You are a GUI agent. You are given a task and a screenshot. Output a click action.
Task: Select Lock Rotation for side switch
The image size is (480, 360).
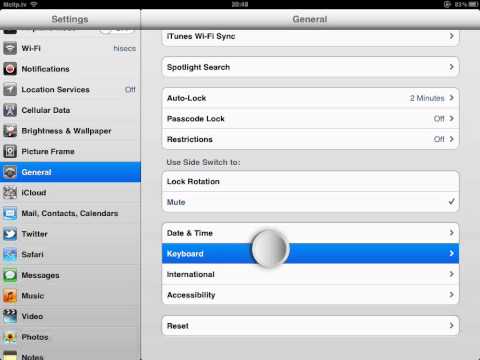click(310, 182)
